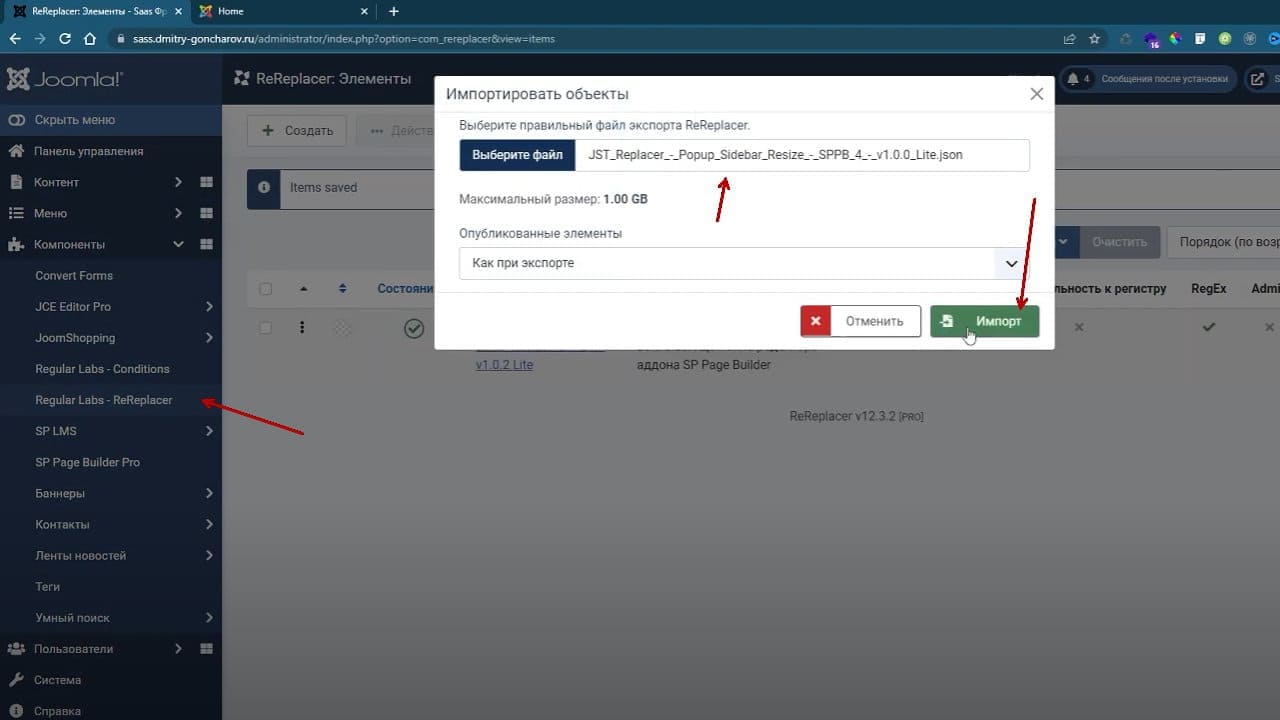Click the colorful wheel extension icon
The height and width of the screenshot is (720, 1280).
pyautogui.click(x=1175, y=39)
